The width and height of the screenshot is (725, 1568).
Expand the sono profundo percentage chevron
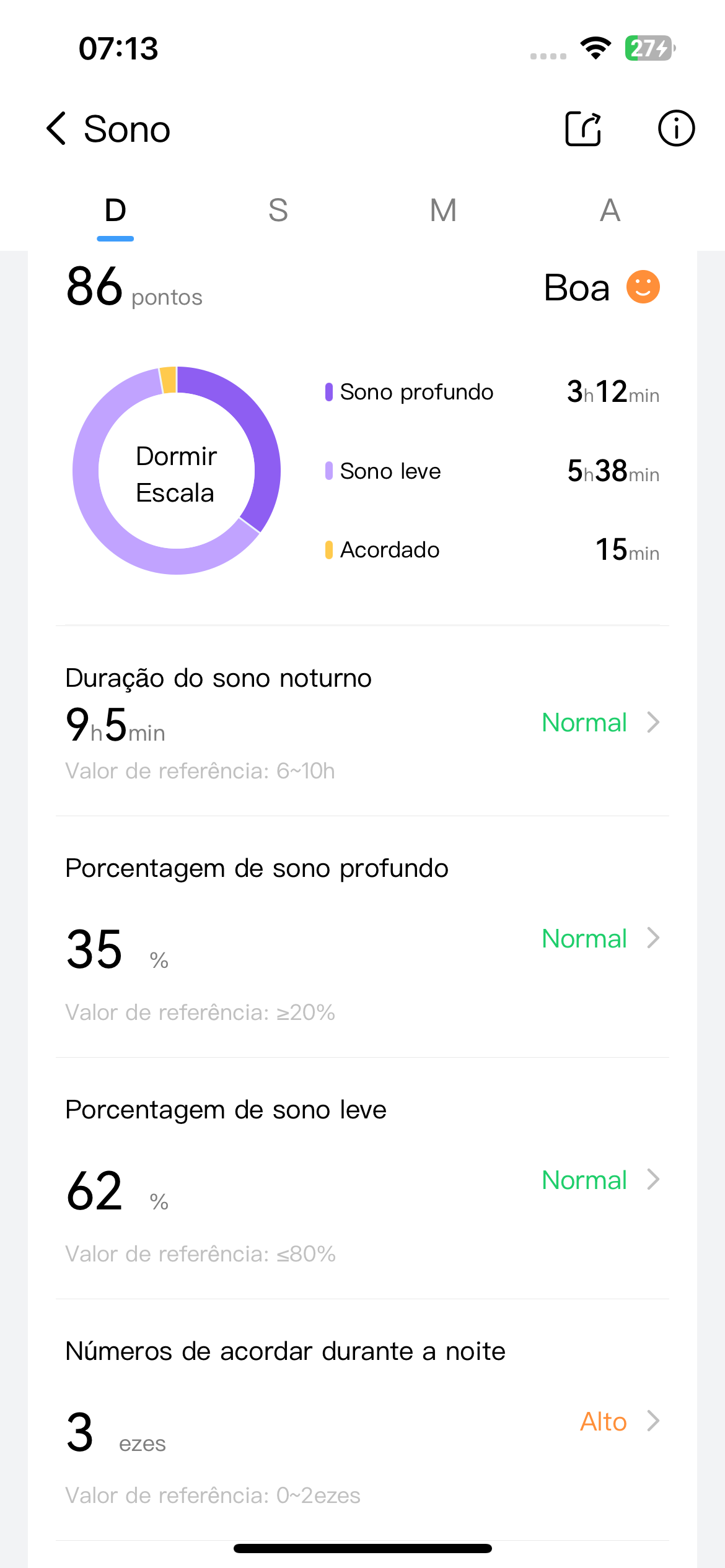pos(653,938)
